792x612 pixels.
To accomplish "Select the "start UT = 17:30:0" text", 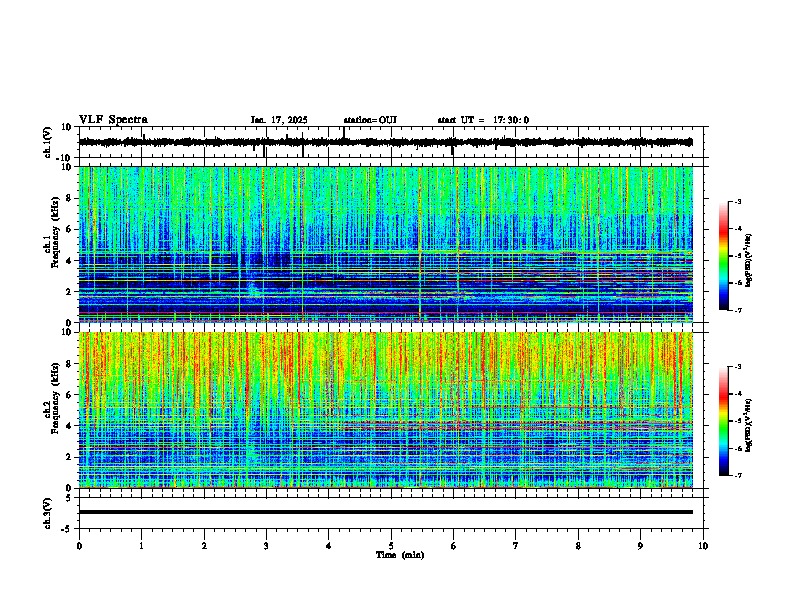I will tap(483, 120).
